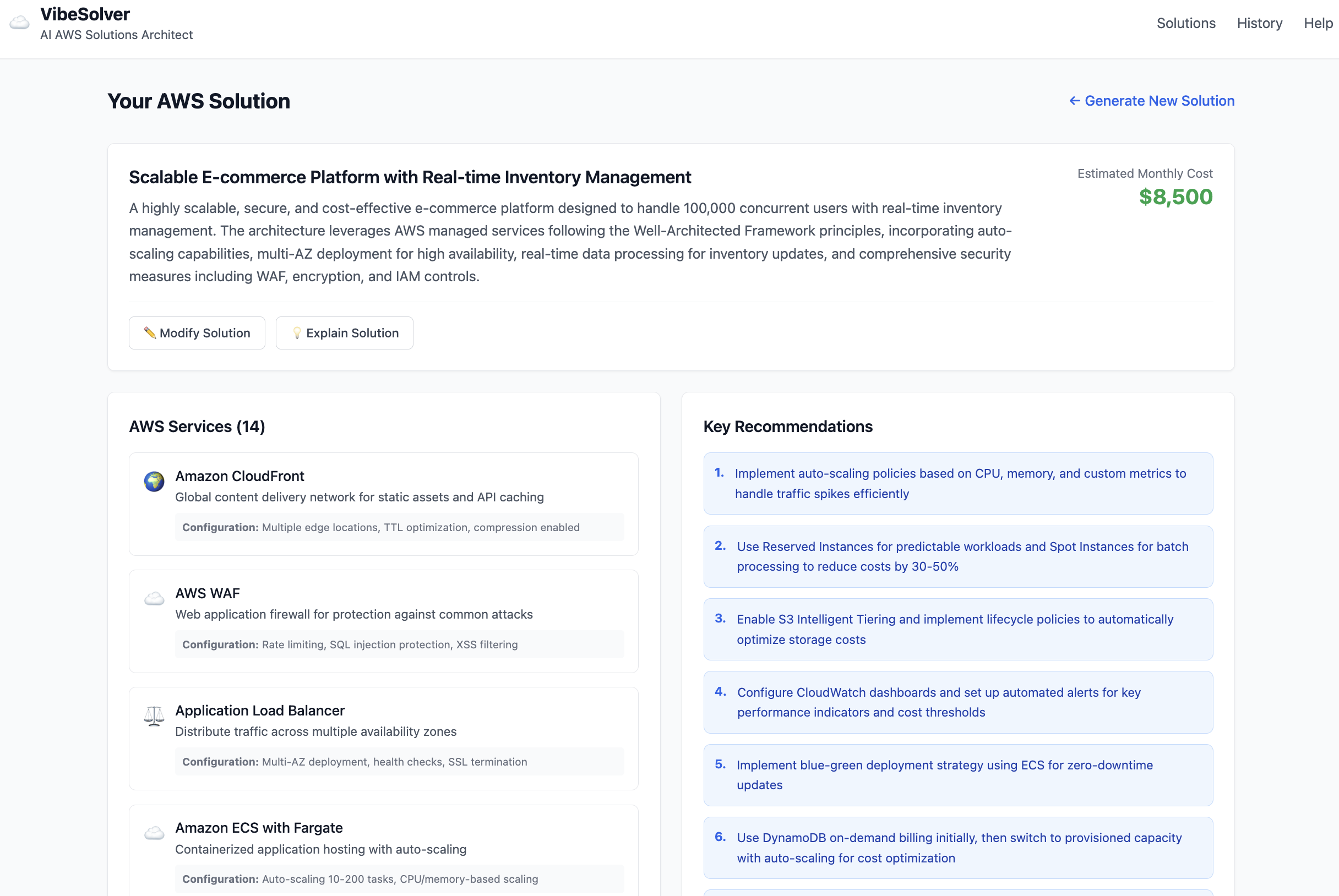Open the Solutions menu item

point(1186,23)
